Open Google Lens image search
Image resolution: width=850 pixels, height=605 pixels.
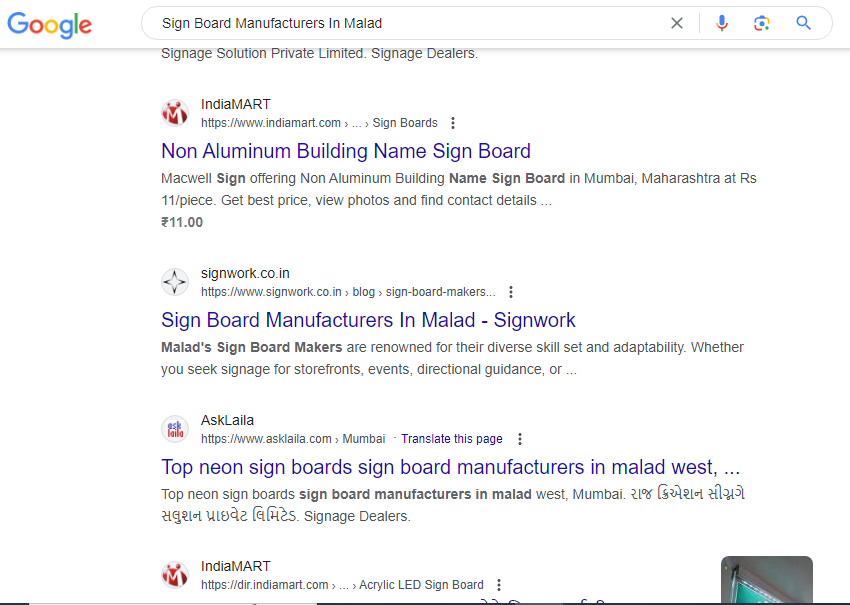pyautogui.click(x=762, y=23)
